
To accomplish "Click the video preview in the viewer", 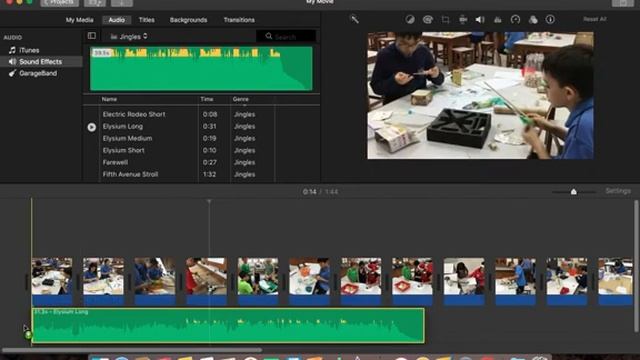I will pos(480,96).
